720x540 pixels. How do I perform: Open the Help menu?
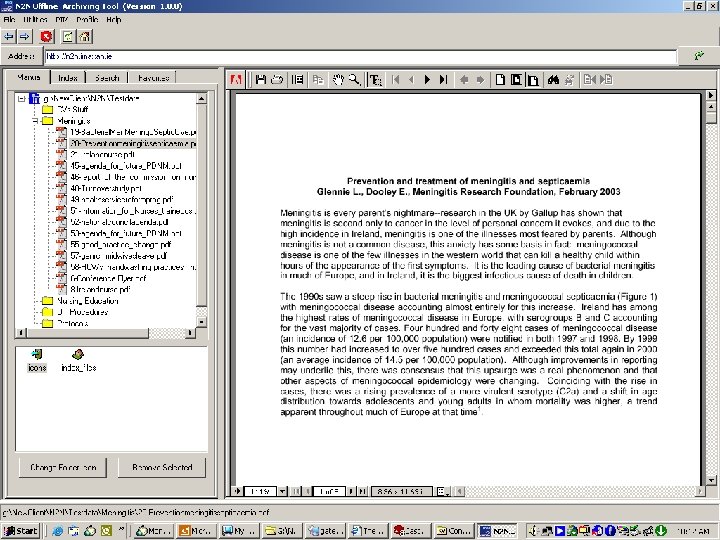point(113,20)
